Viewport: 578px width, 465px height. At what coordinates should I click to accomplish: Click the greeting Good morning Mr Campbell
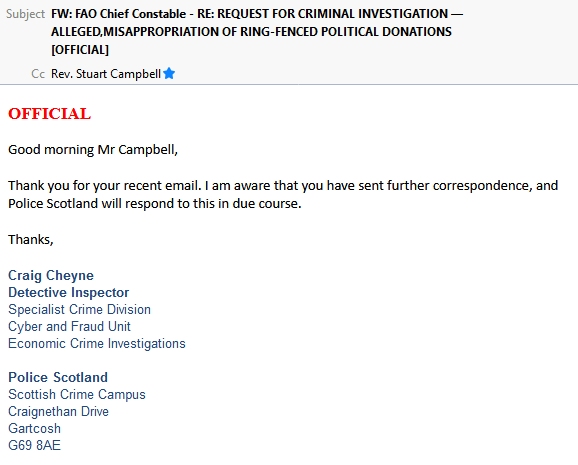click(x=93, y=150)
